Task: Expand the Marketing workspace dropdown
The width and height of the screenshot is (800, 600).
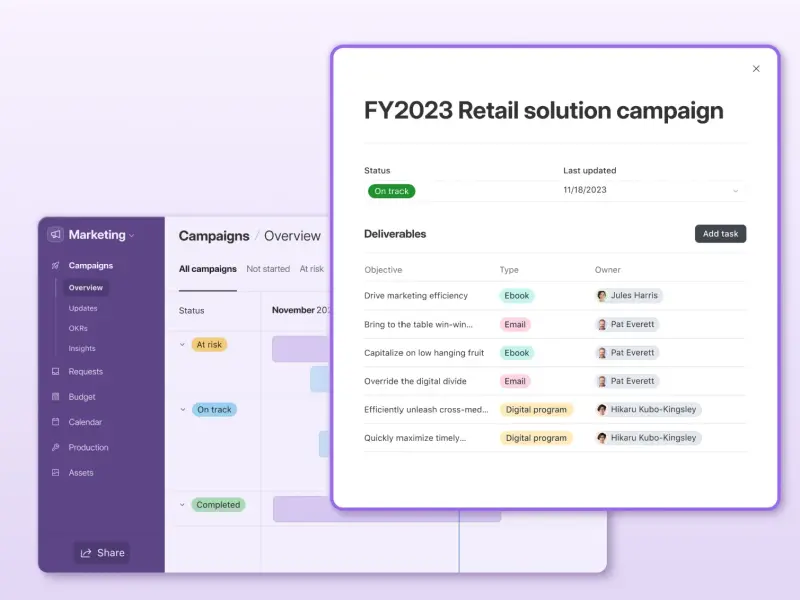Action: point(132,236)
